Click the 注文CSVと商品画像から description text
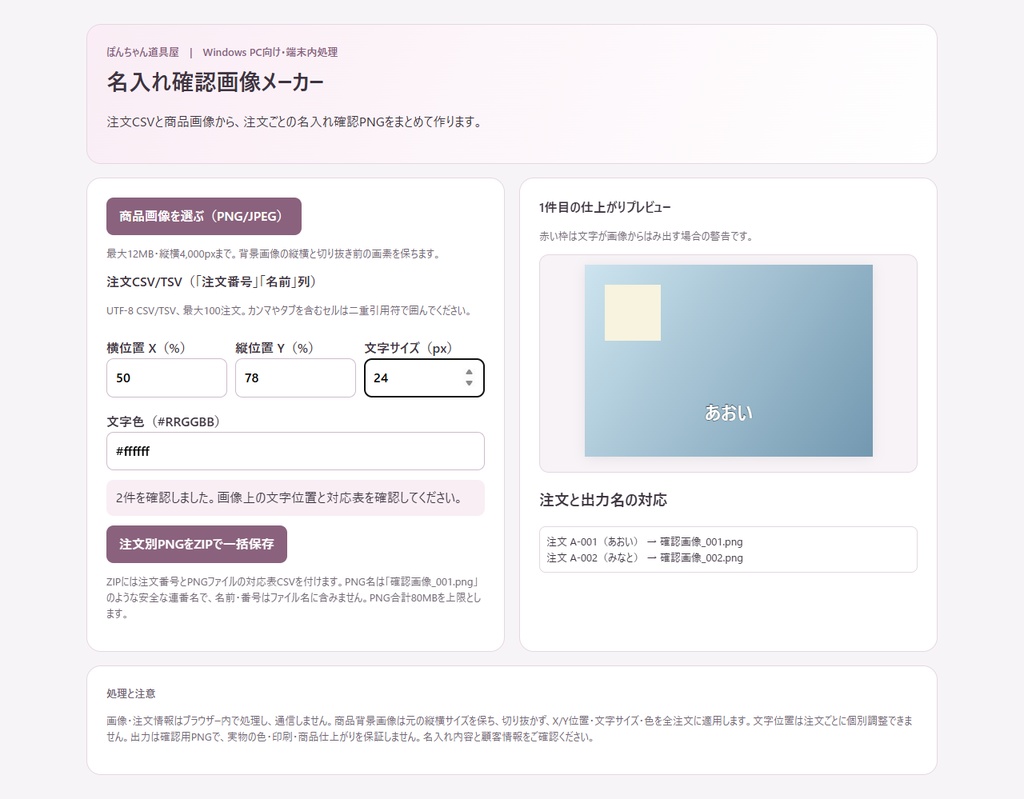 (295, 122)
